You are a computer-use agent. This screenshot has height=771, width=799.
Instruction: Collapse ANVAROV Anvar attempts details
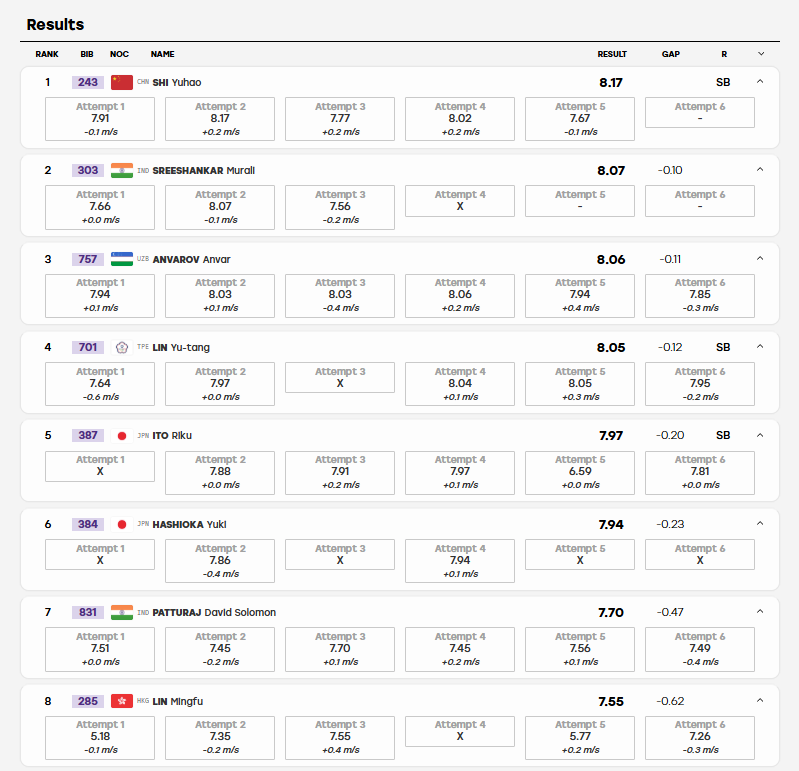760,258
